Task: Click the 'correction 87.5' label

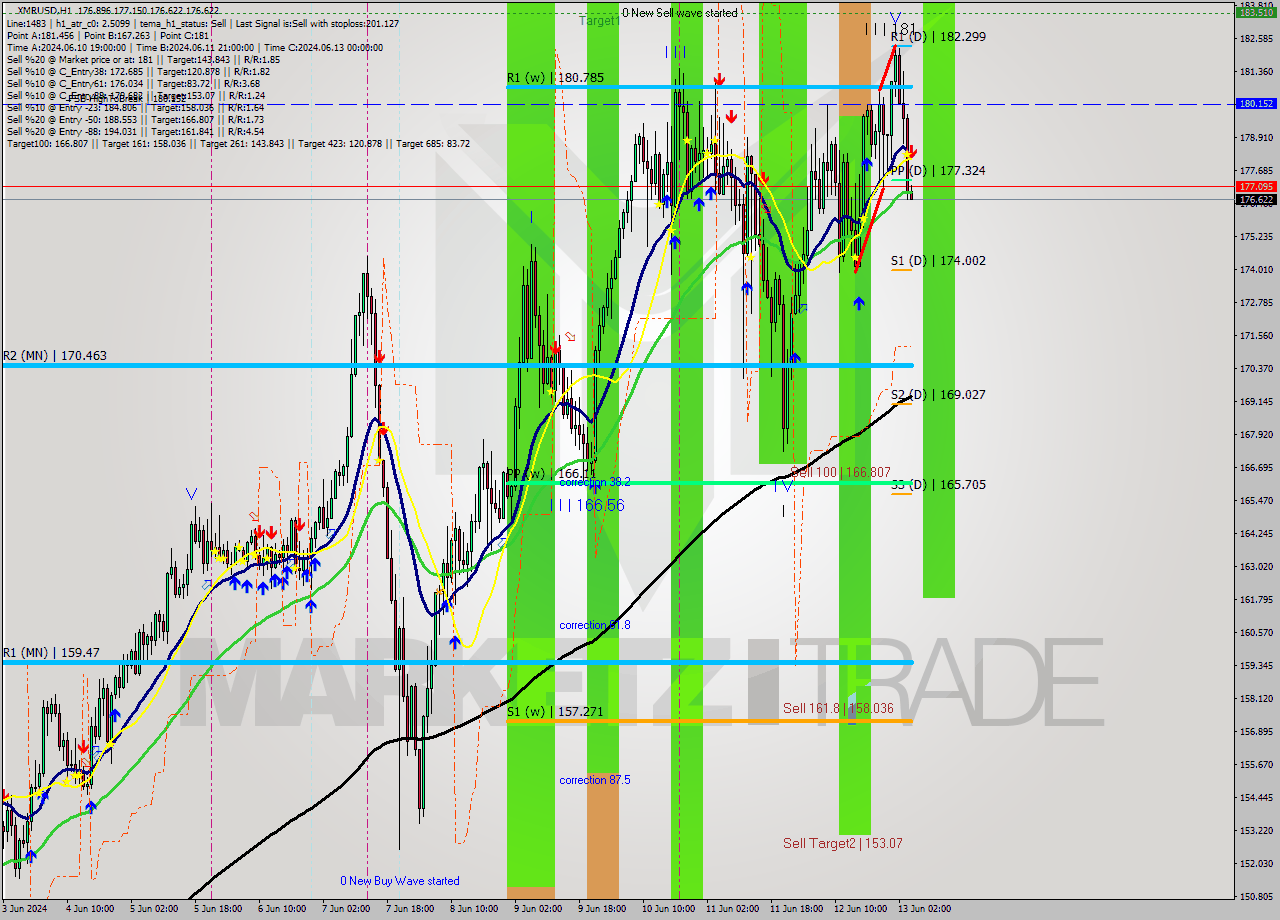Action: click(x=595, y=780)
